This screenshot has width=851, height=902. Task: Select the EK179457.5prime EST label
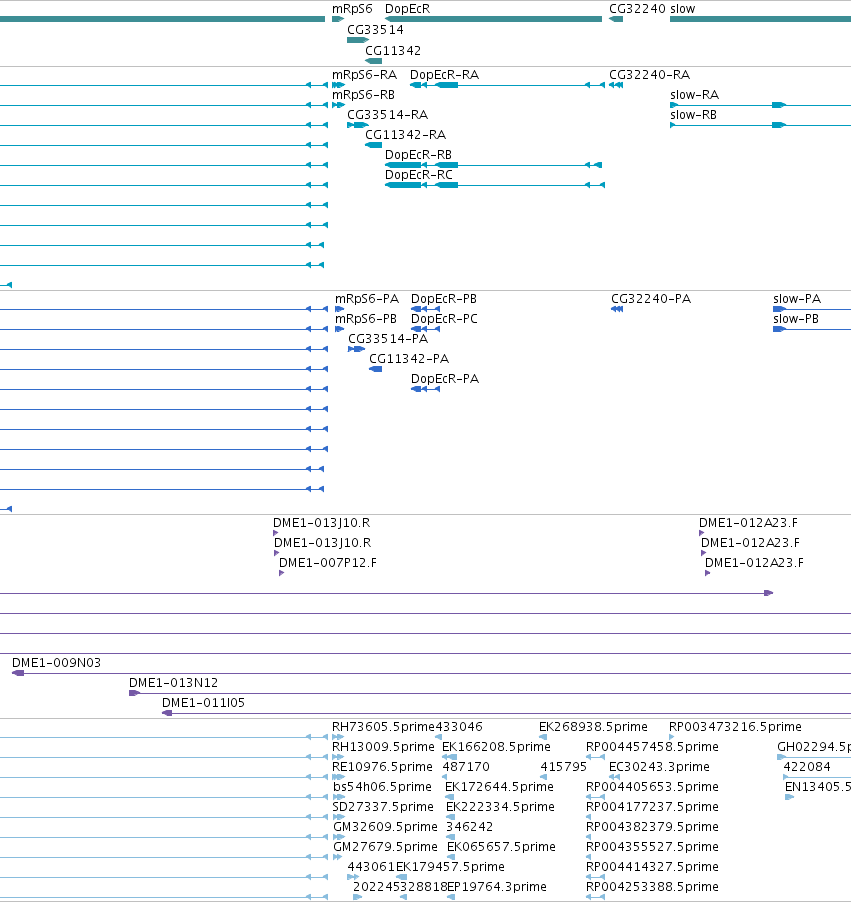coord(450,866)
